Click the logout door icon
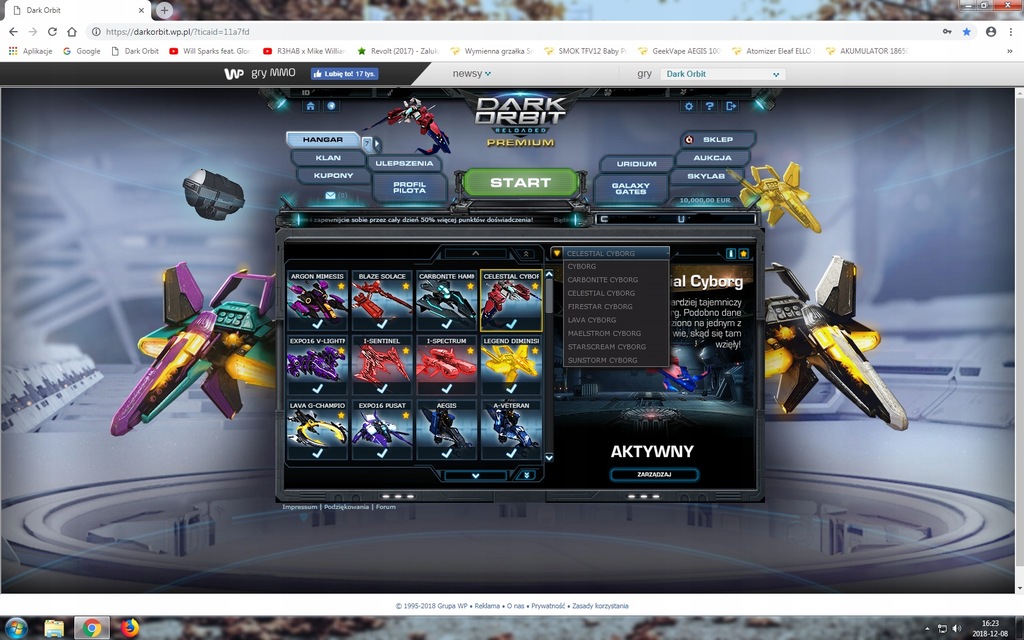 point(731,106)
